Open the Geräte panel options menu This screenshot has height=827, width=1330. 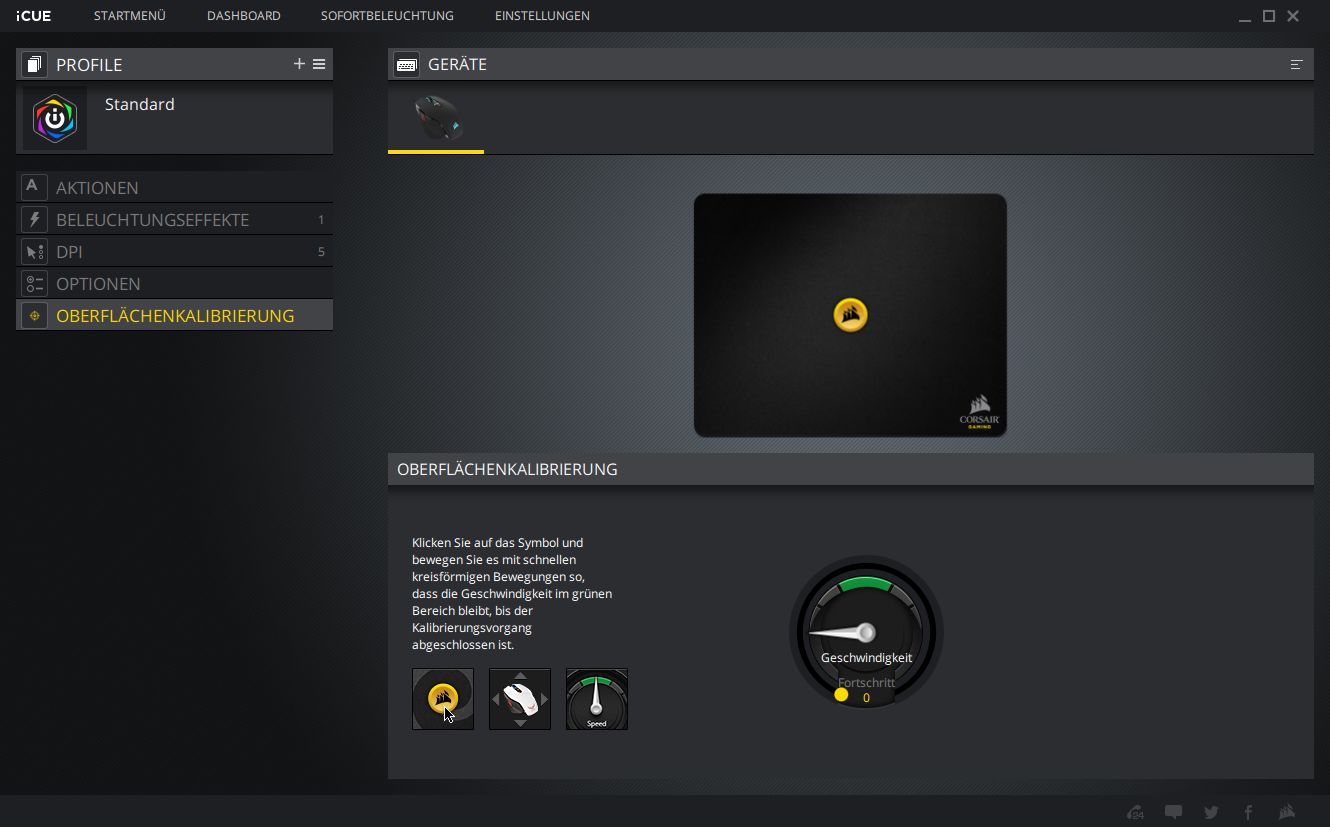tap(1296, 64)
